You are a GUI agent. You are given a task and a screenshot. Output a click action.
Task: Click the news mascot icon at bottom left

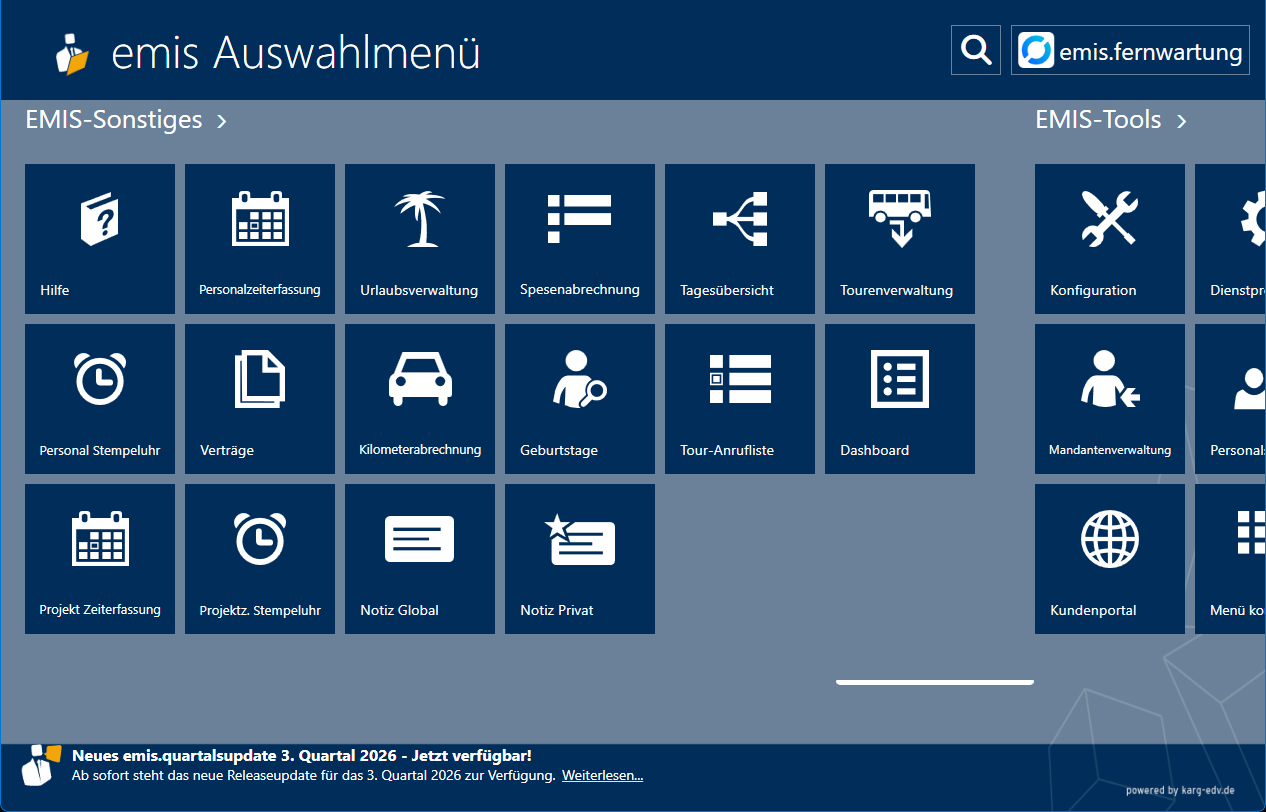point(40,765)
